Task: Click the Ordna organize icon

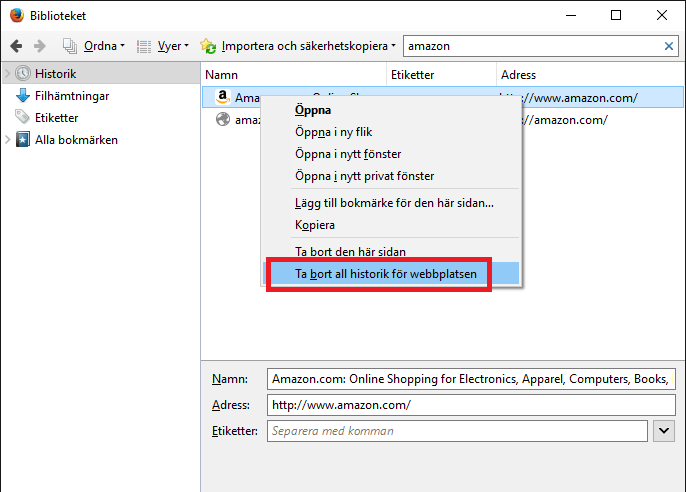Action: [70, 46]
